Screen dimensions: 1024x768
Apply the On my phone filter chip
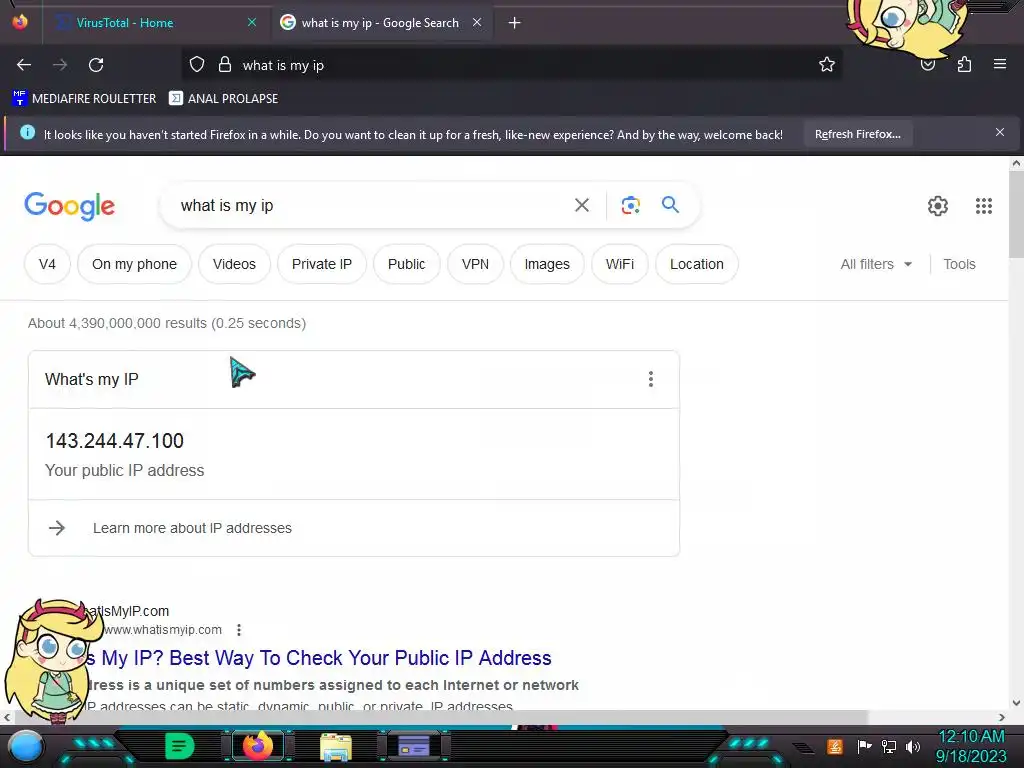[x=134, y=264]
